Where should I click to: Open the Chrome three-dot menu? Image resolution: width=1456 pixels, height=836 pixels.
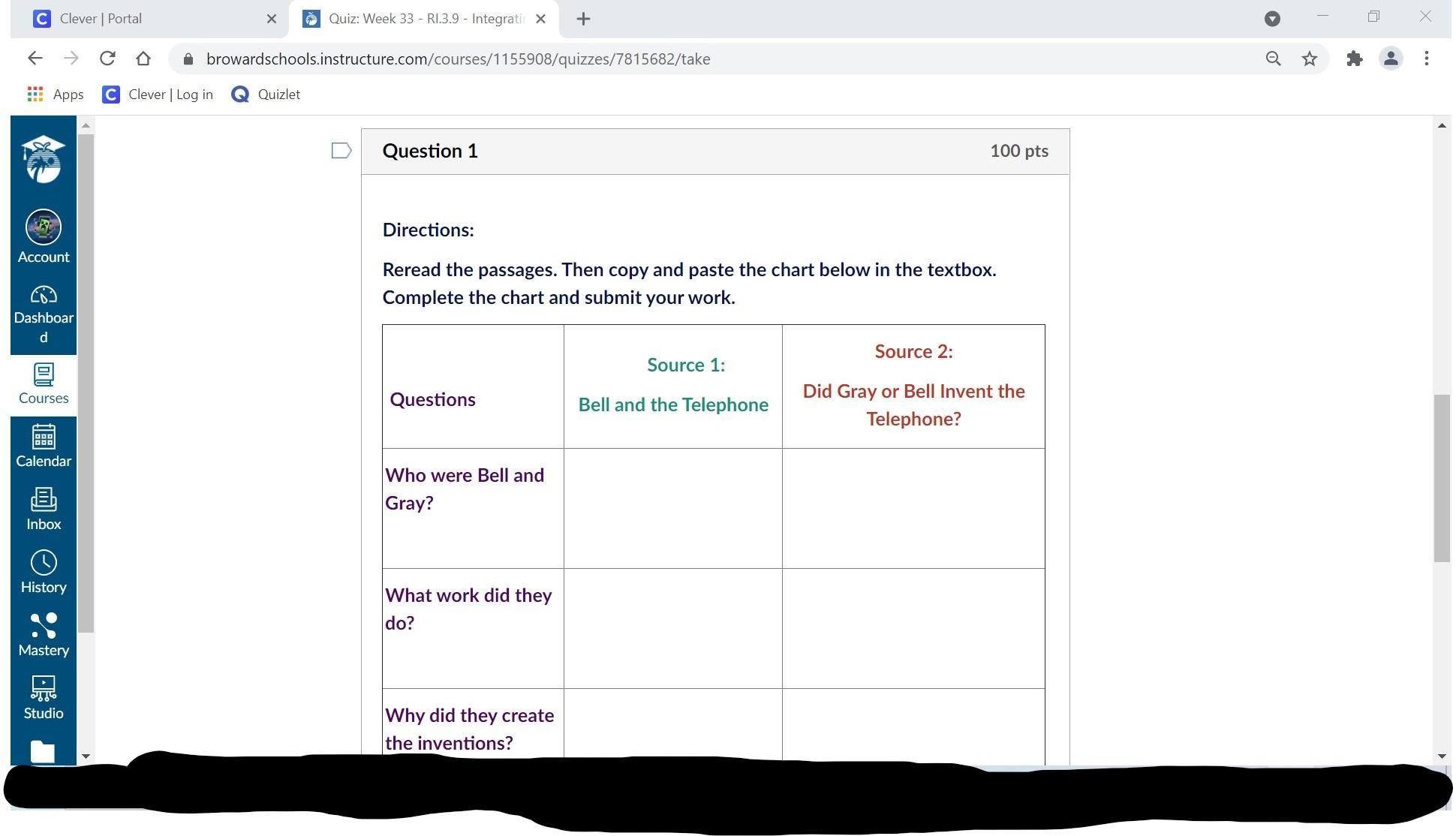[x=1427, y=59]
